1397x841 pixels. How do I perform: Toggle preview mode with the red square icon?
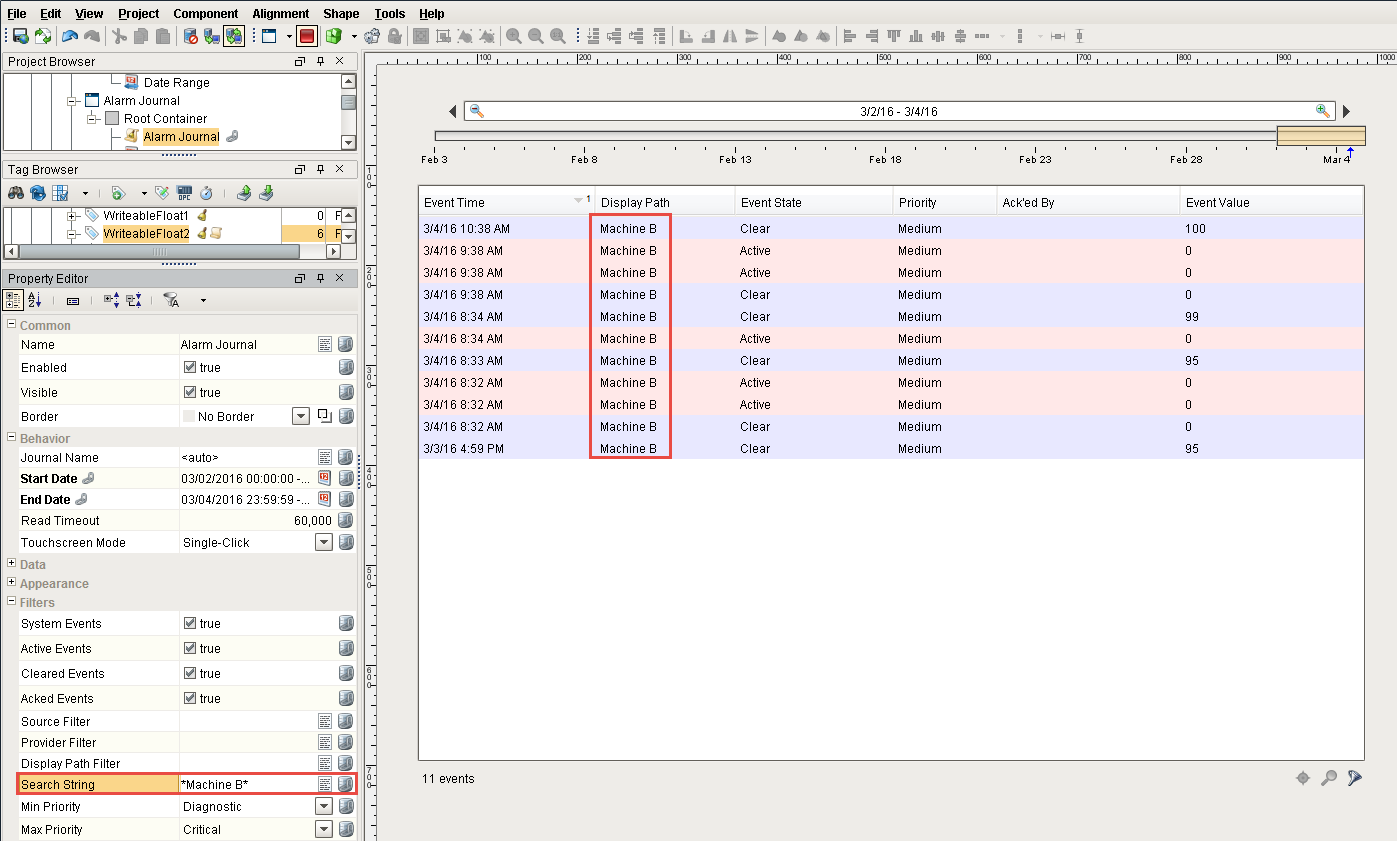coord(307,36)
